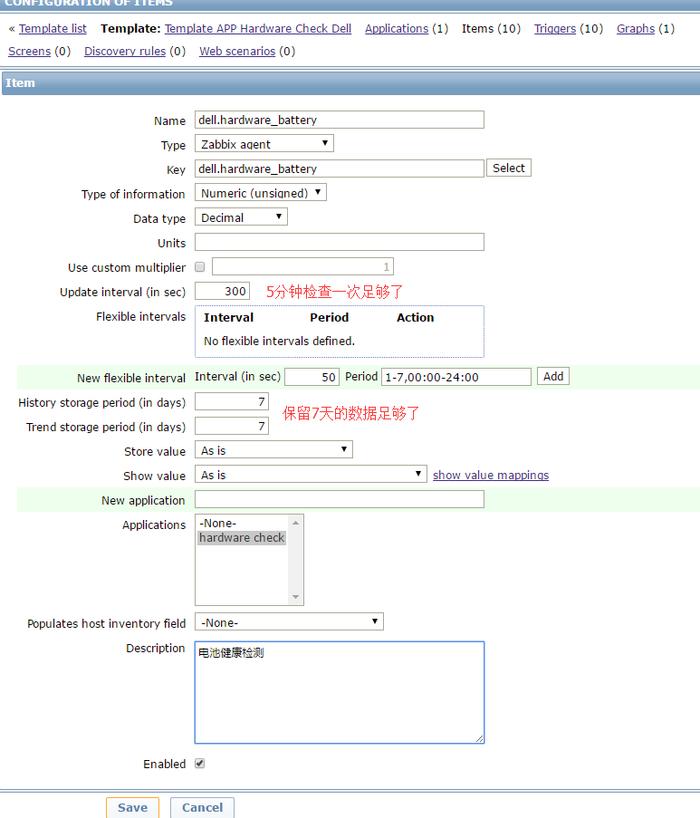Click show value mappings link

pyautogui.click(x=490, y=475)
